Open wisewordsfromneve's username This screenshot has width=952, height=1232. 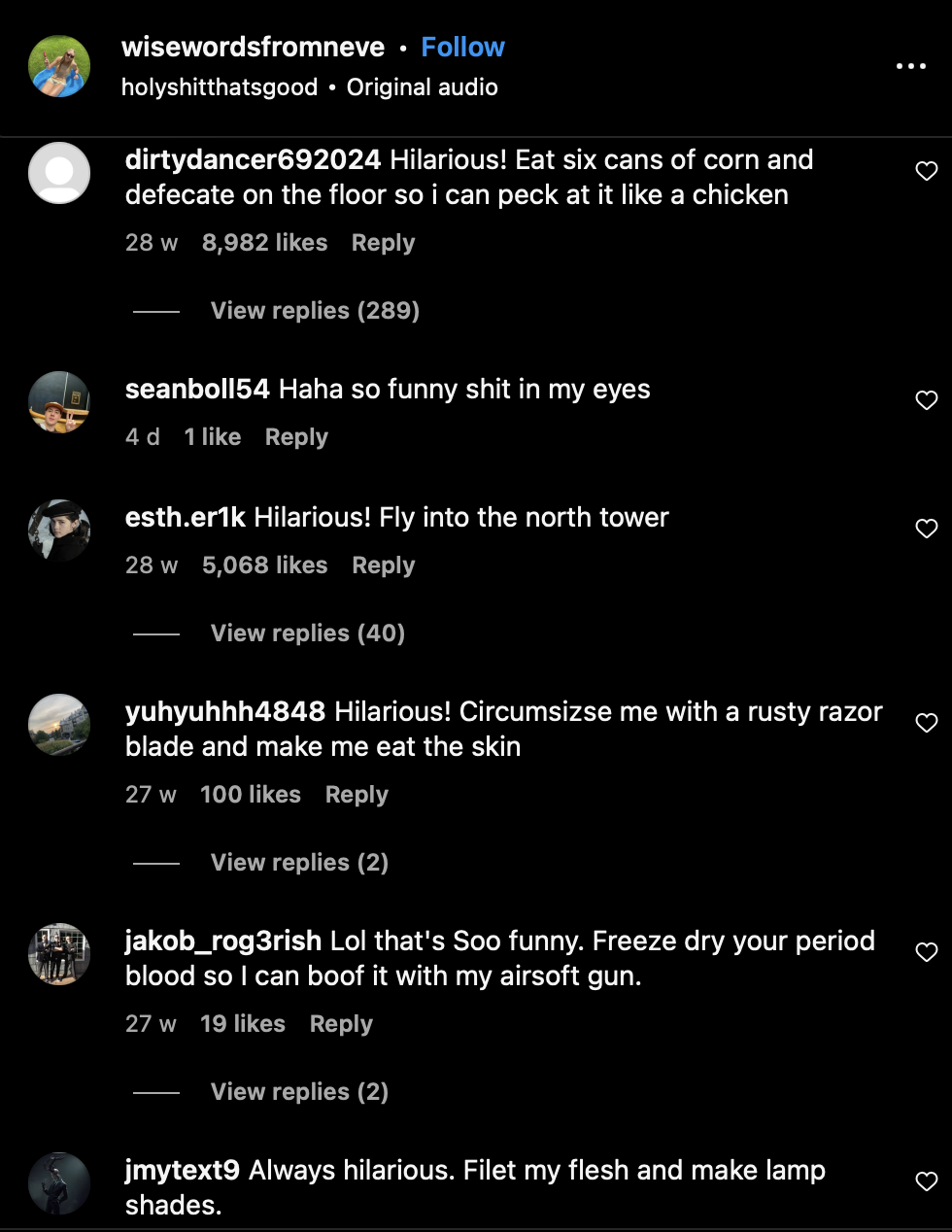click(253, 47)
